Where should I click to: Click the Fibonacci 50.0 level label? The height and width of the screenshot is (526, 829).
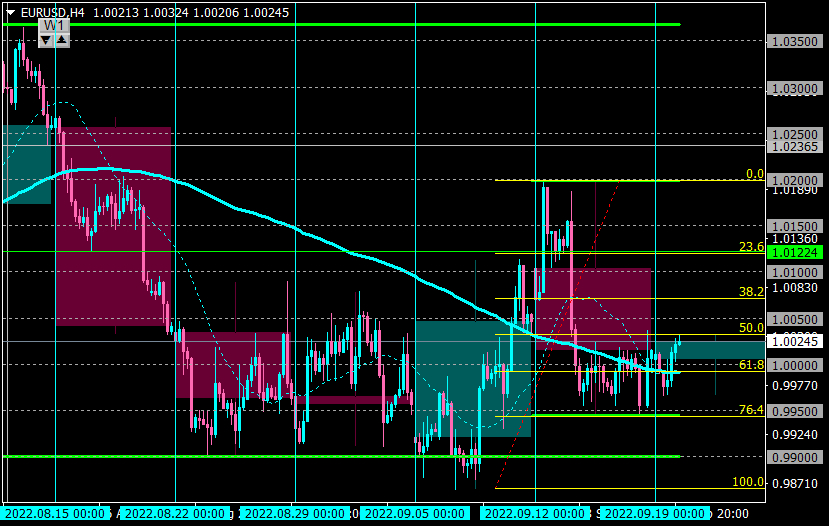click(x=751, y=328)
